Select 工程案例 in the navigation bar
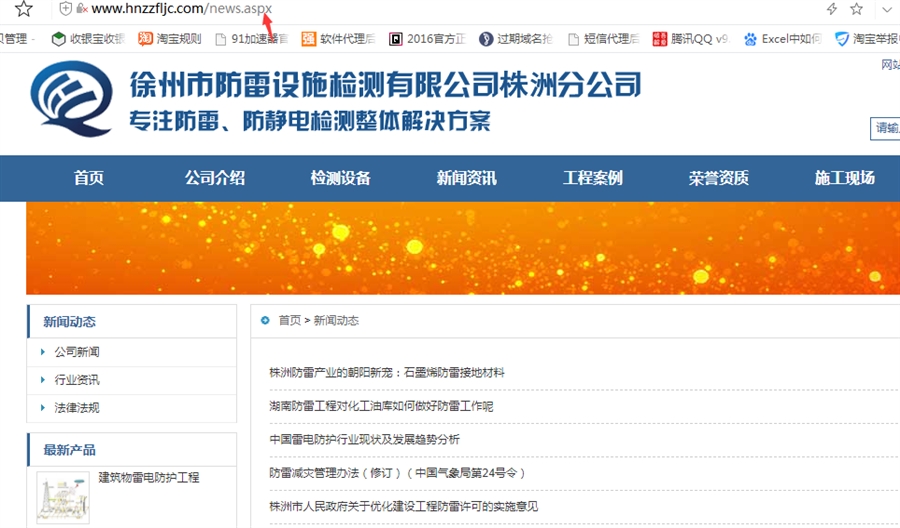 (x=592, y=178)
